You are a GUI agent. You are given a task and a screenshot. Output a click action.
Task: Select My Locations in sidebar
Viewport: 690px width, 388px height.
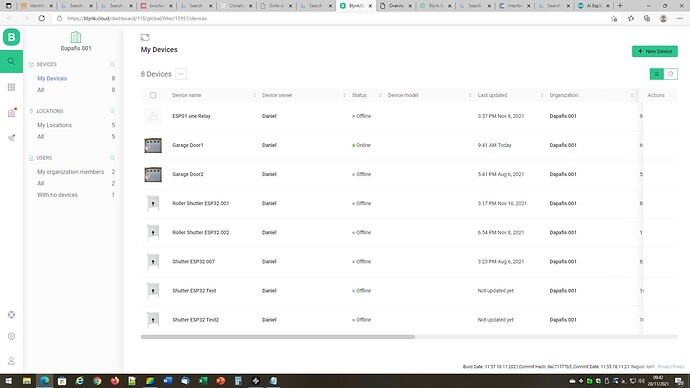[x=55, y=125]
